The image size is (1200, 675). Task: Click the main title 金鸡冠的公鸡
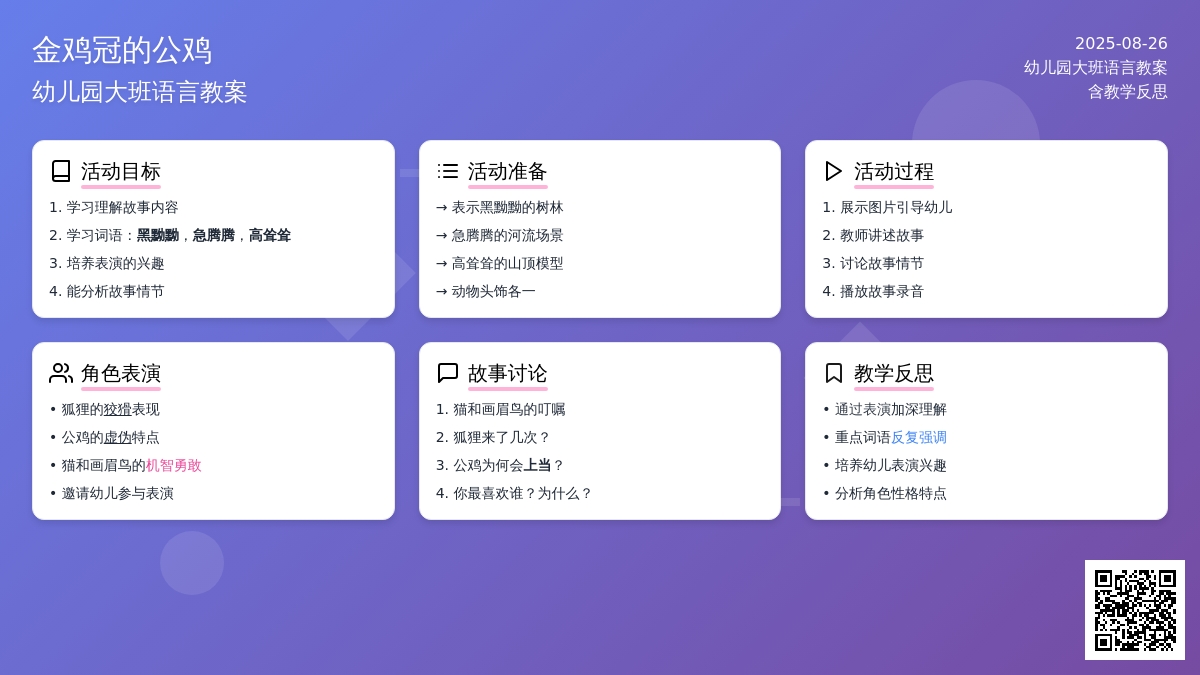point(122,50)
